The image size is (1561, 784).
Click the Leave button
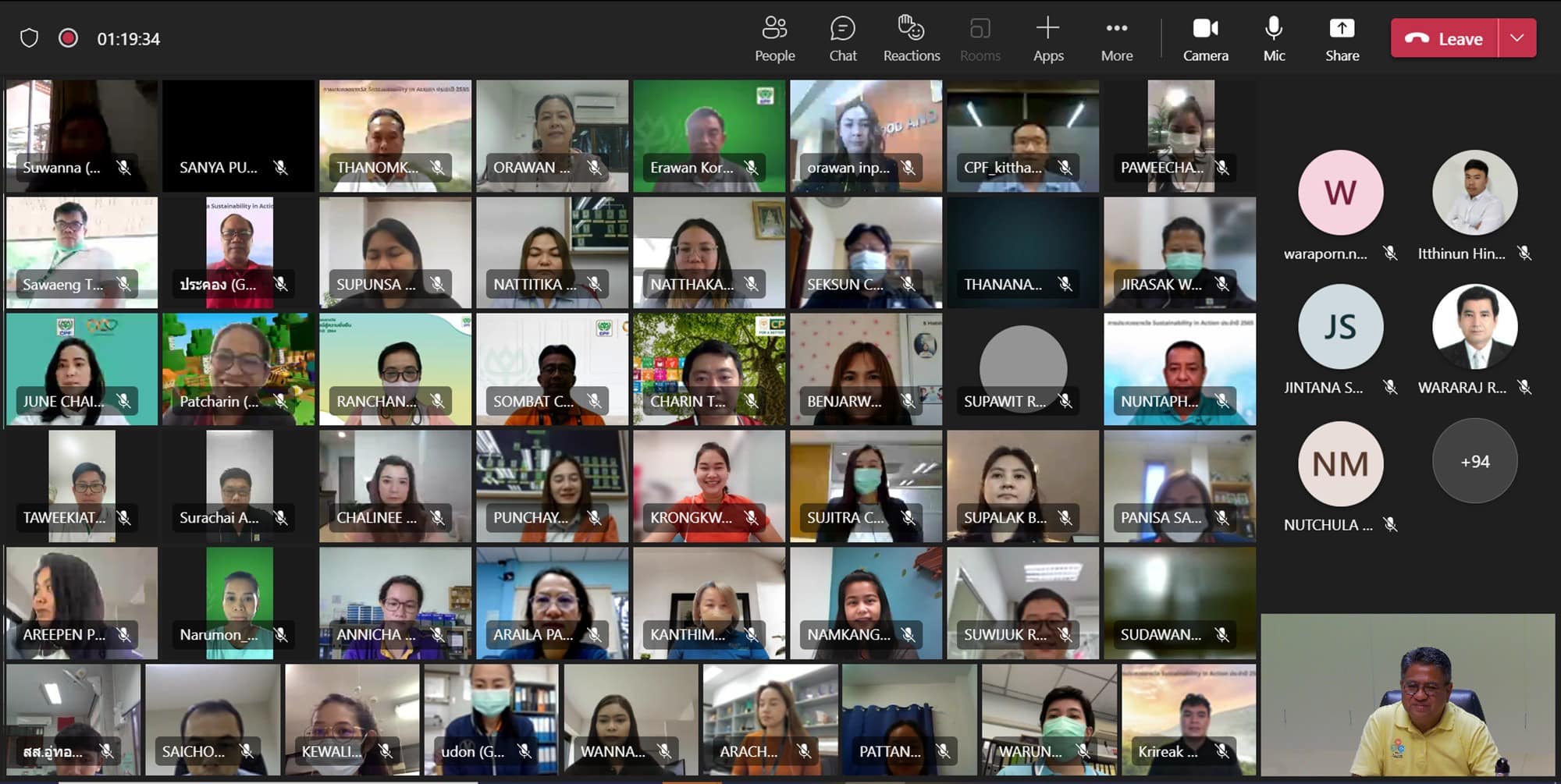tap(1444, 38)
